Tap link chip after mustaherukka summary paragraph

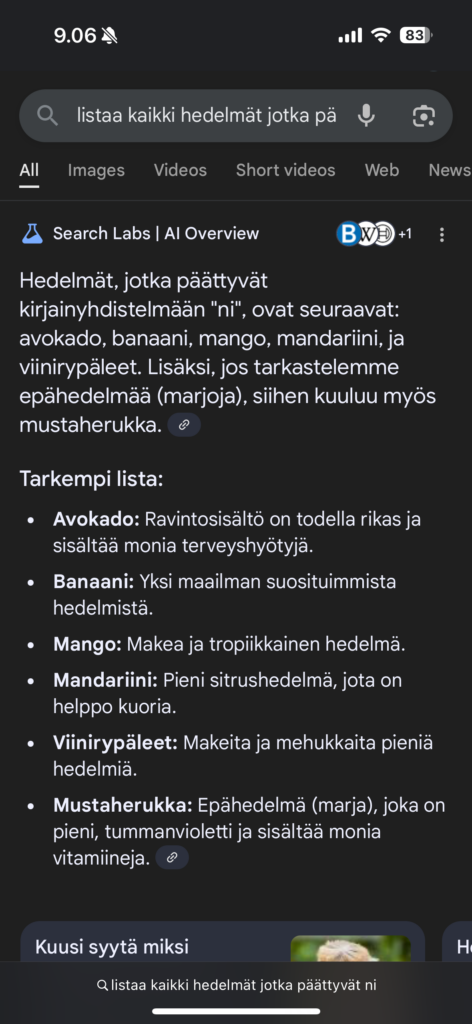[184, 425]
